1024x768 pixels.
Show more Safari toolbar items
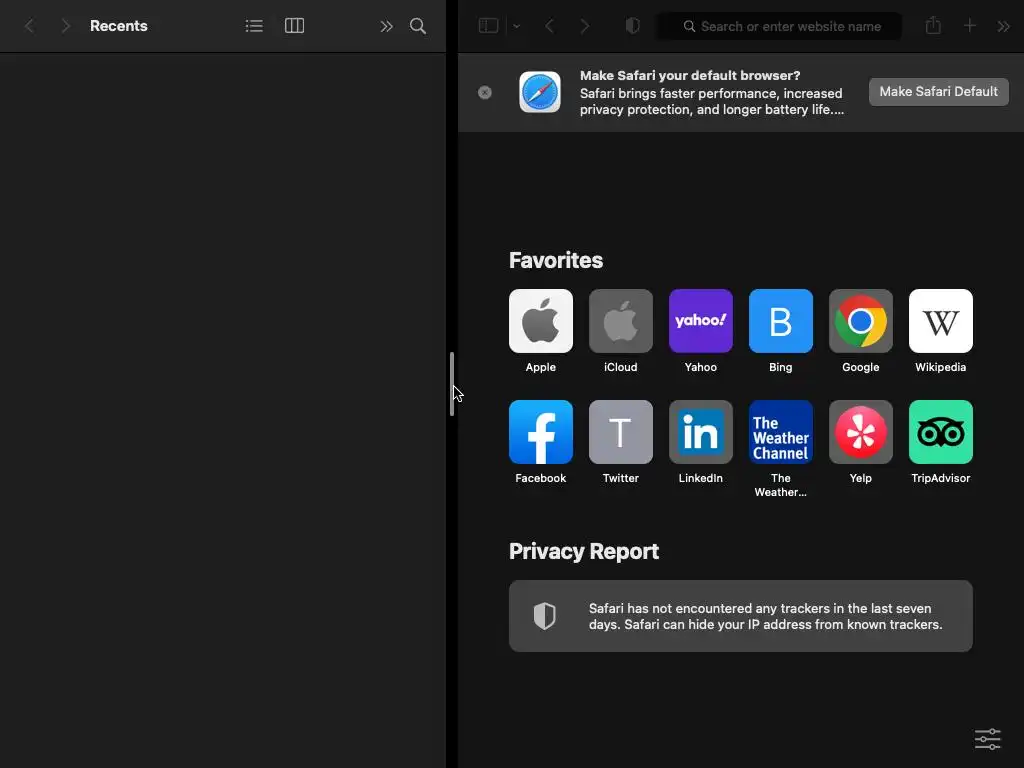1004,26
